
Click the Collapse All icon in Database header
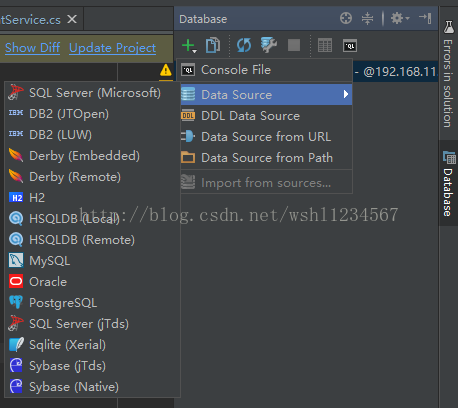[367, 18]
